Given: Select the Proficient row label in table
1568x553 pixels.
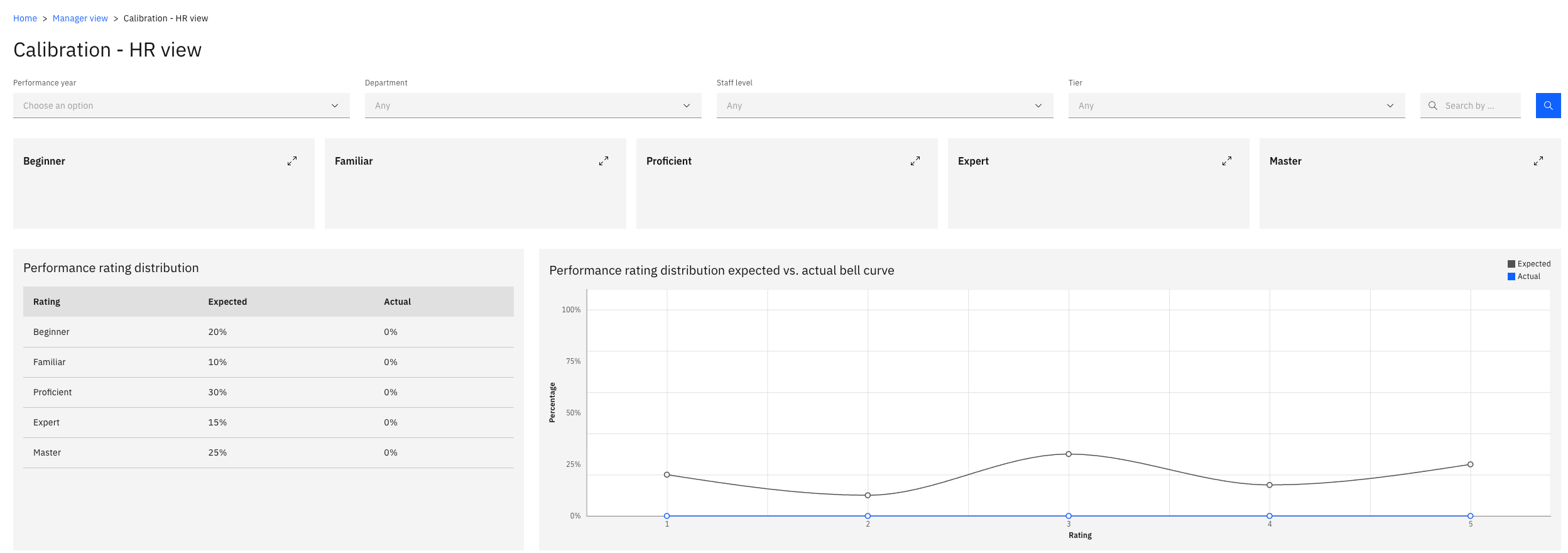Looking at the screenshot, I should click(x=52, y=392).
